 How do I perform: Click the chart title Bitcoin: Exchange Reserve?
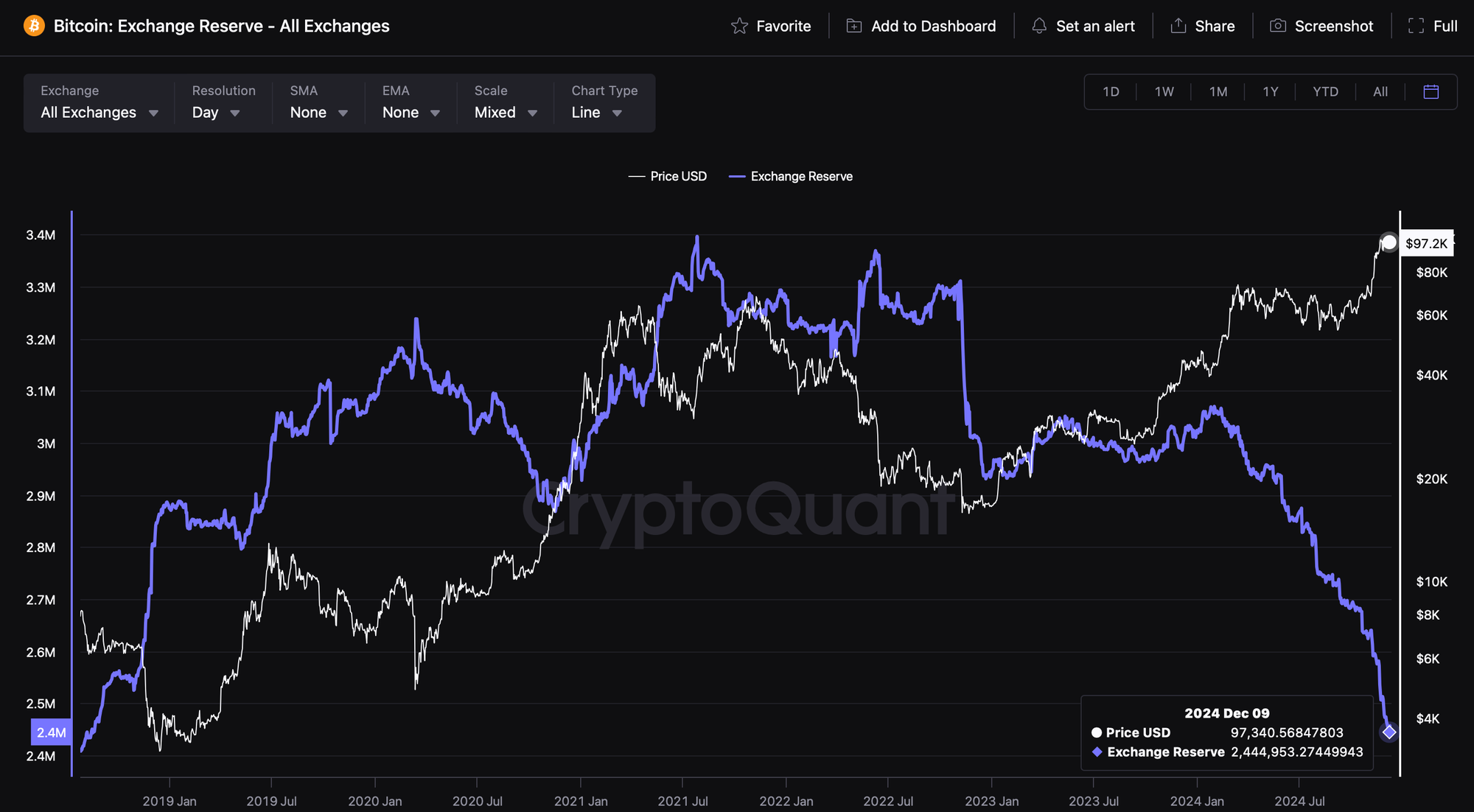[x=222, y=27]
